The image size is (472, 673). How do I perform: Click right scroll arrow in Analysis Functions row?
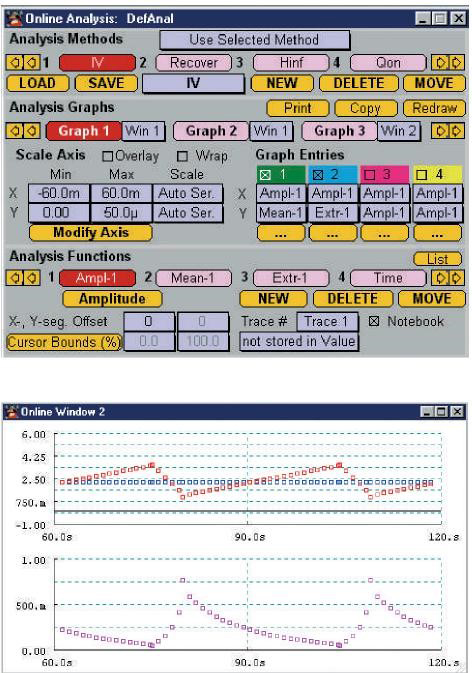pyautogui.click(x=448, y=278)
